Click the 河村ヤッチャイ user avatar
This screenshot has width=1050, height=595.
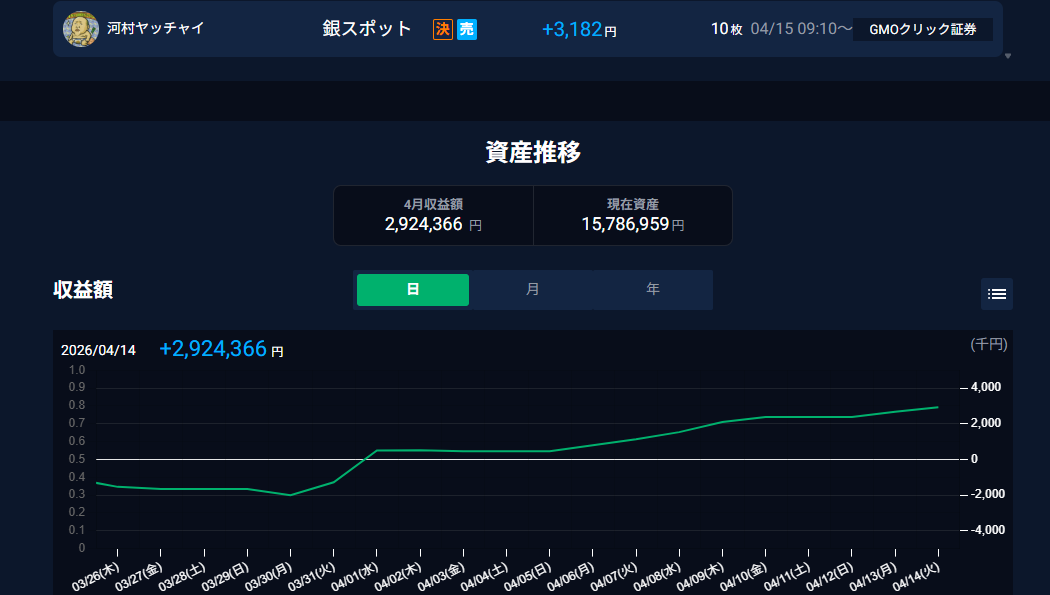80,29
